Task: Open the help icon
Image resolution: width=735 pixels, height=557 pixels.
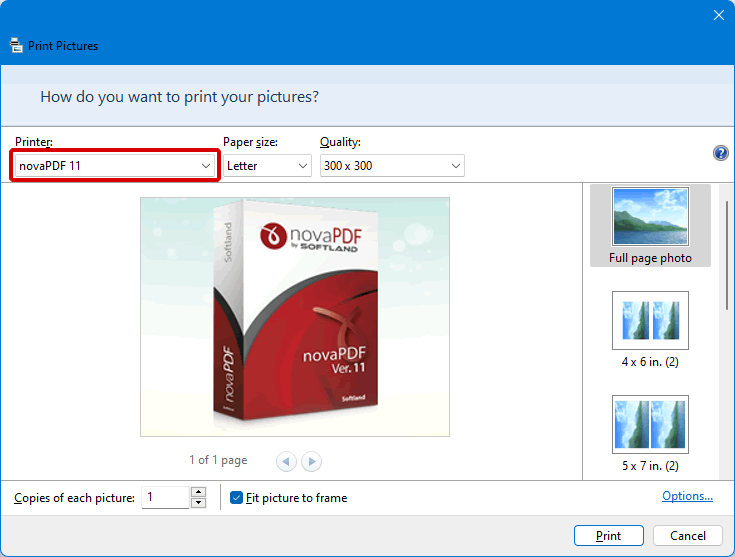Action: [720, 153]
